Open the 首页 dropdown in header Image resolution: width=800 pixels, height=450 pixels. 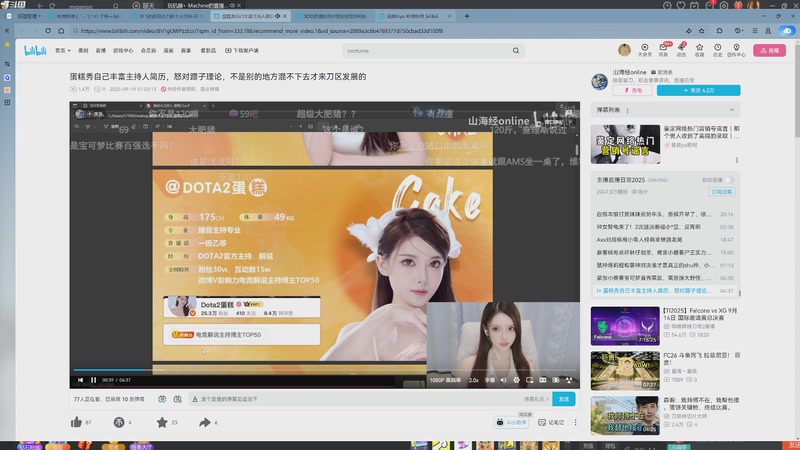[63, 51]
